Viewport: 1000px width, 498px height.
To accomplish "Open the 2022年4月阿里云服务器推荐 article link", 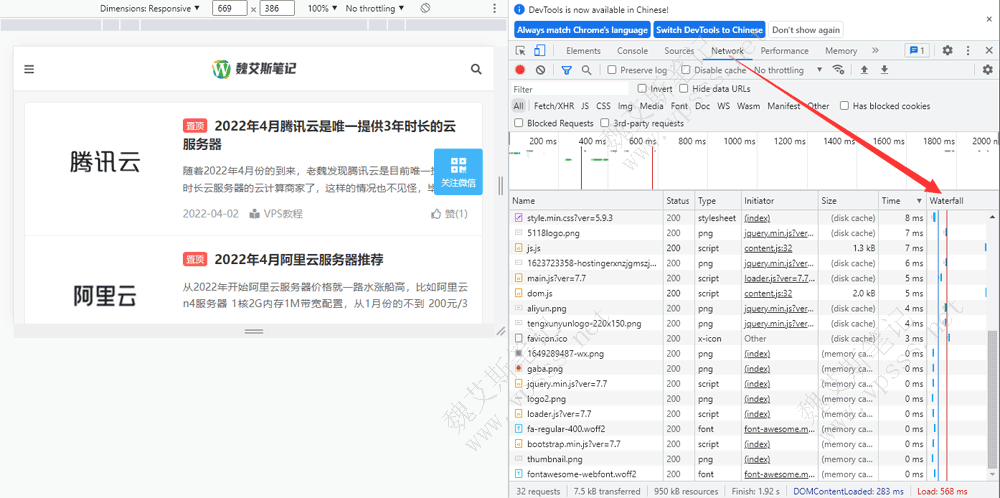I will click(x=299, y=260).
